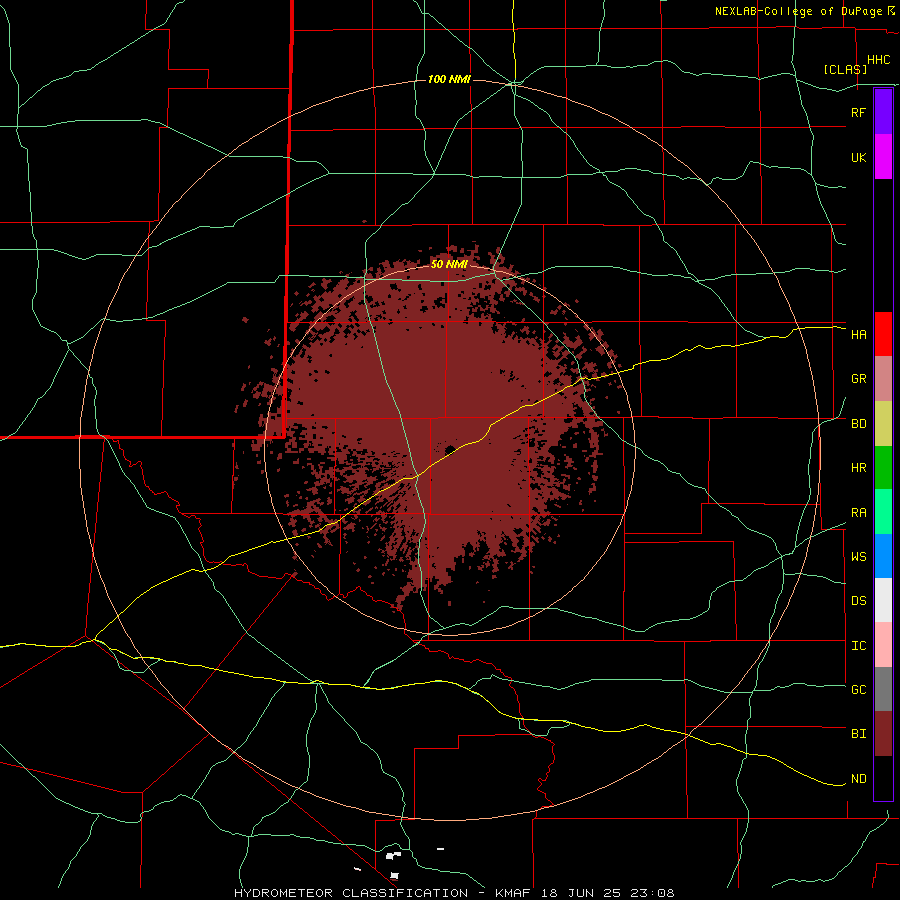900x900 pixels.
Task: Click the BD yellow legend swatch
Action: point(883,424)
